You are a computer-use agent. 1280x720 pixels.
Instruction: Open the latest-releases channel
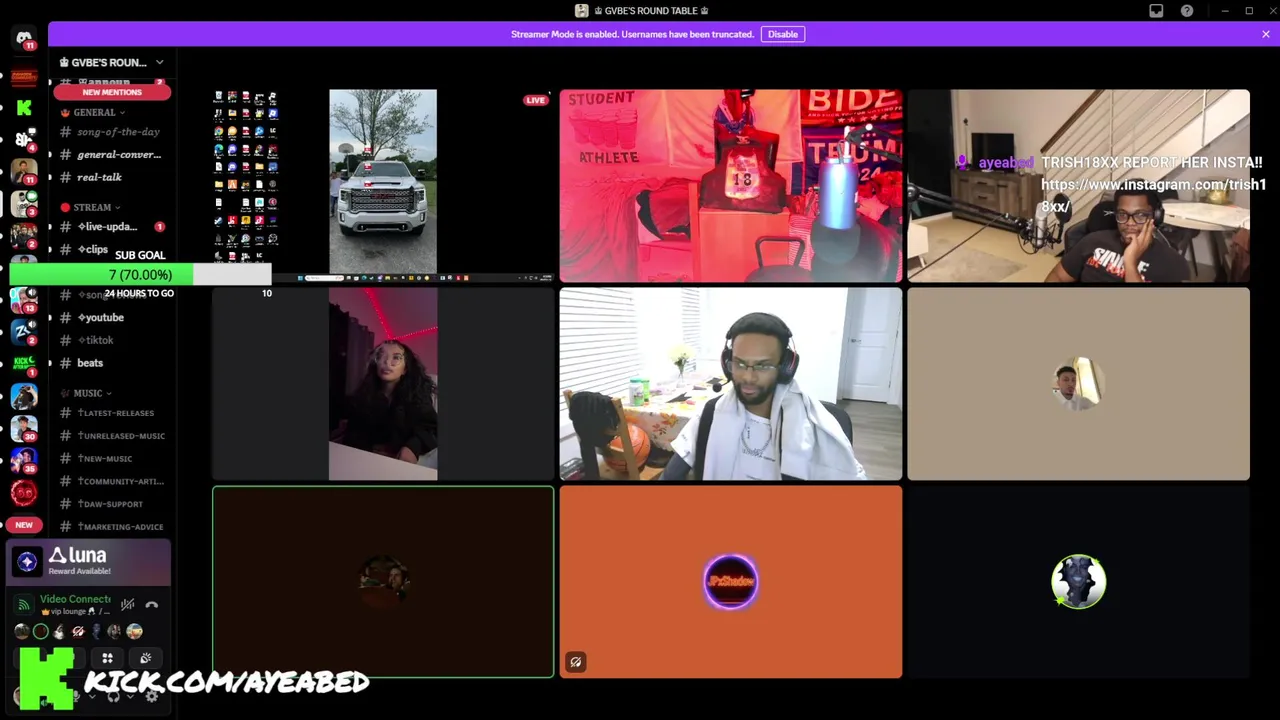[x=112, y=413]
